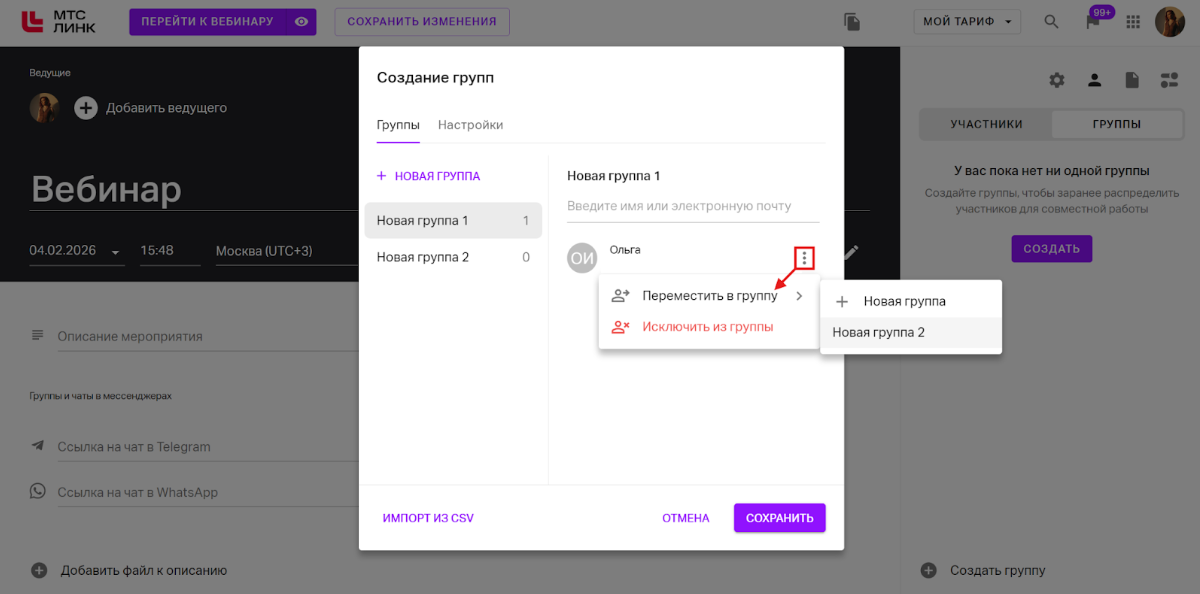
Task: Switch to the Участники toggle
Action: click(x=986, y=124)
